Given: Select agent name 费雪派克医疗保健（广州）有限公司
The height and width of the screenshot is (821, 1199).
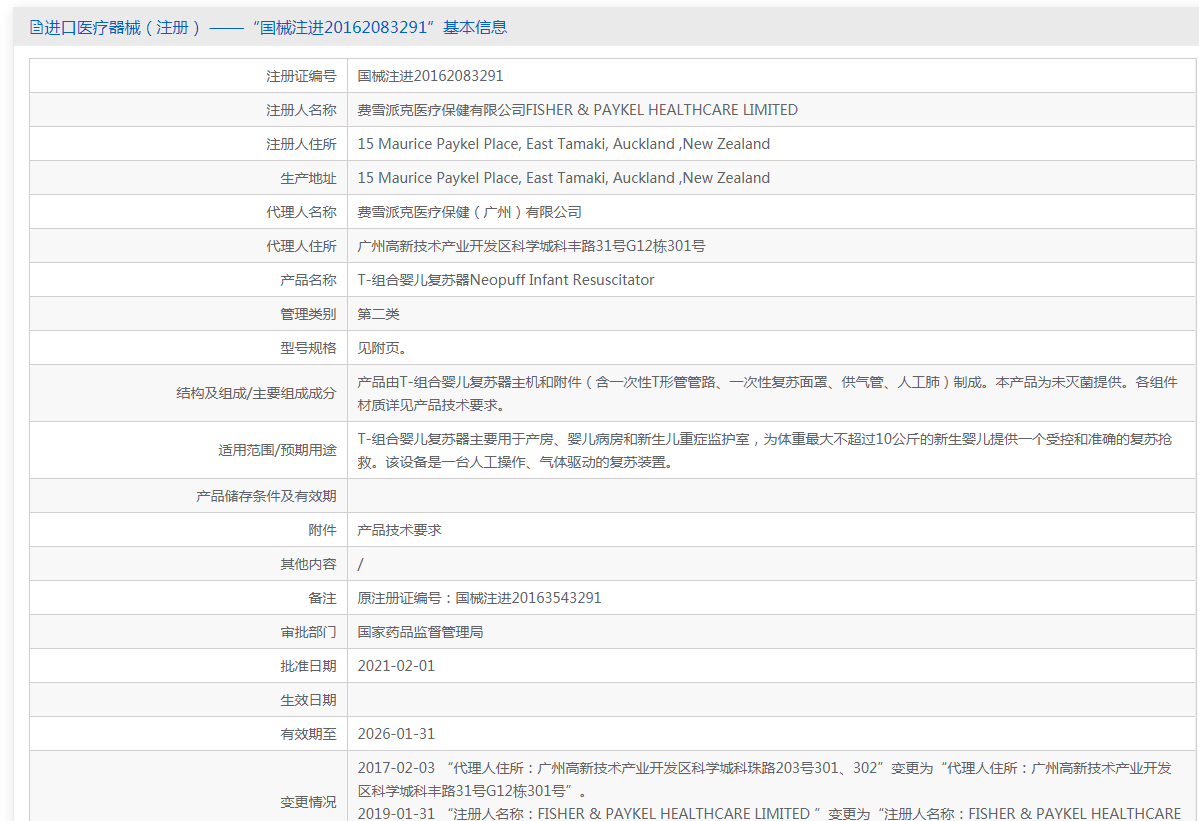Looking at the screenshot, I should click(x=470, y=212).
